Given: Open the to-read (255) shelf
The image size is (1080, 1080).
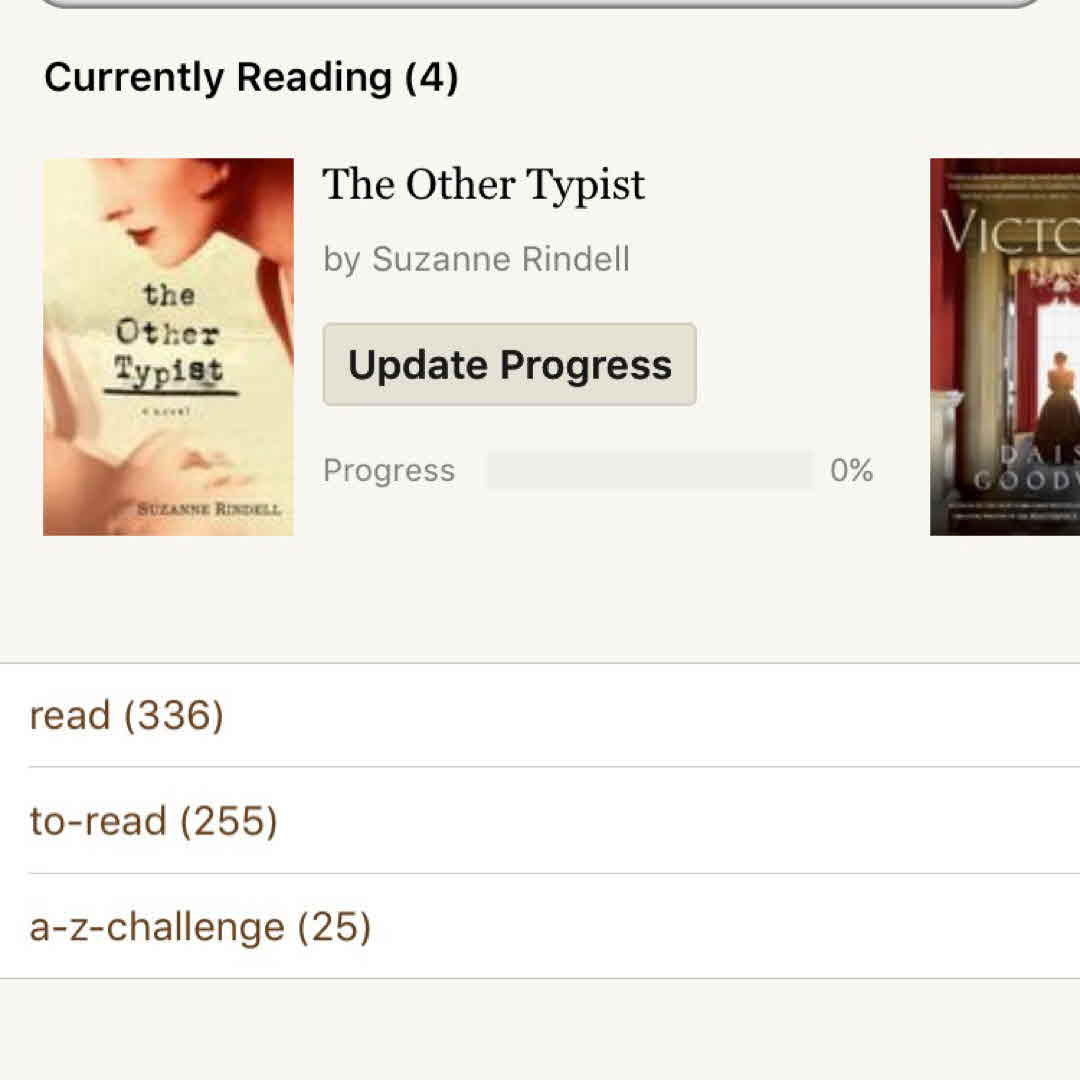Looking at the screenshot, I should coord(154,822).
